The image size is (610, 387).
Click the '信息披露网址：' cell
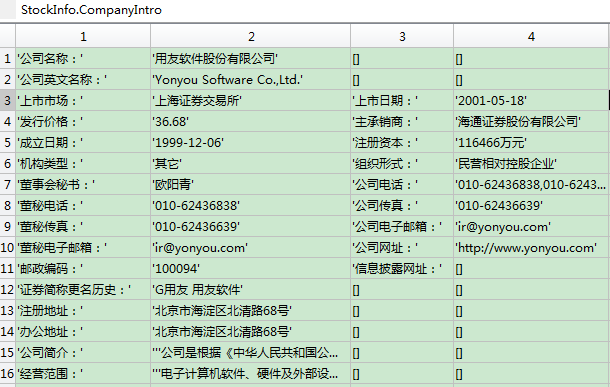coord(402,269)
